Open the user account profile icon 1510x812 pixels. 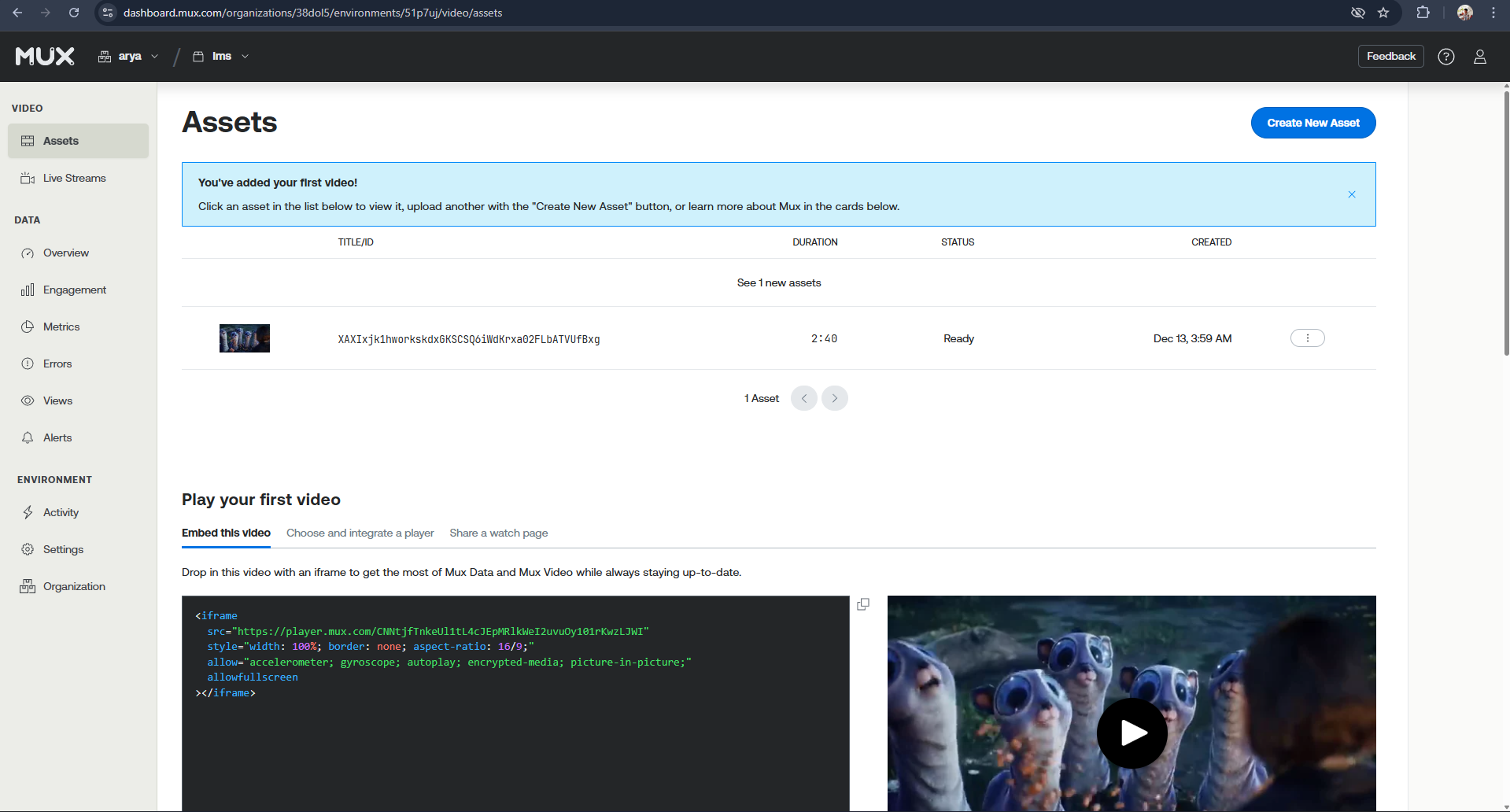[x=1479, y=57]
